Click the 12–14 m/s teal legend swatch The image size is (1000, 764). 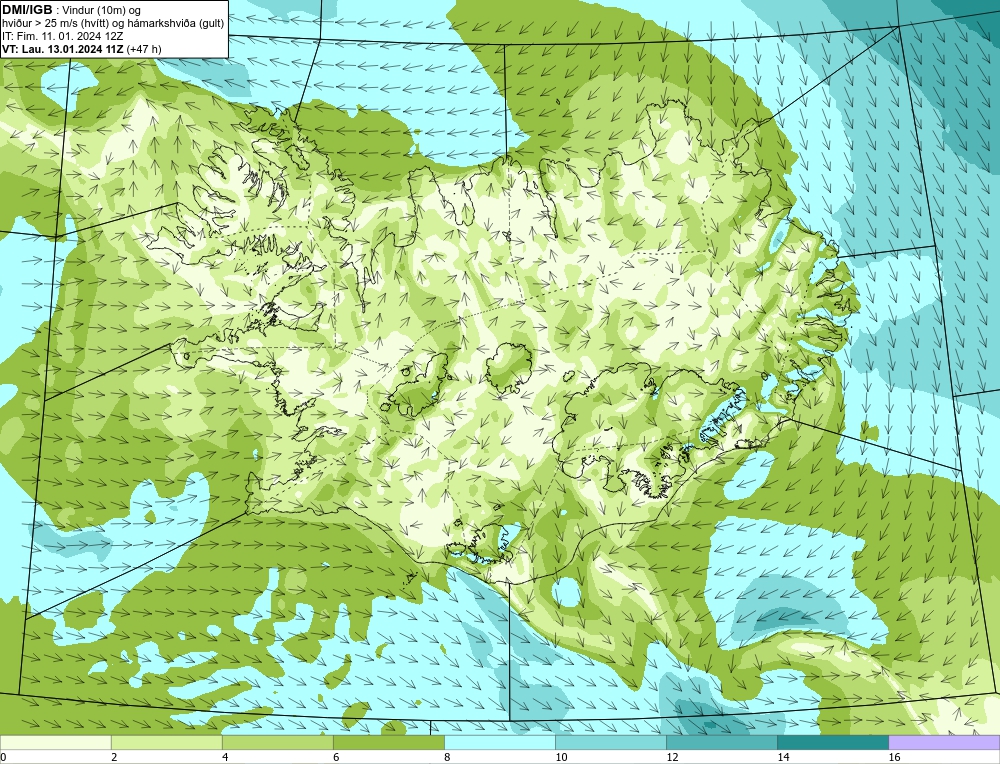[x=722, y=742]
